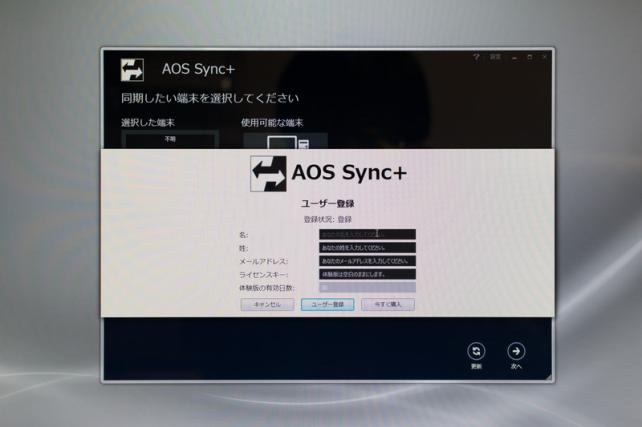Click the 今すぐ購入 (Buy now) button
The image size is (642, 427).
pos(388,304)
